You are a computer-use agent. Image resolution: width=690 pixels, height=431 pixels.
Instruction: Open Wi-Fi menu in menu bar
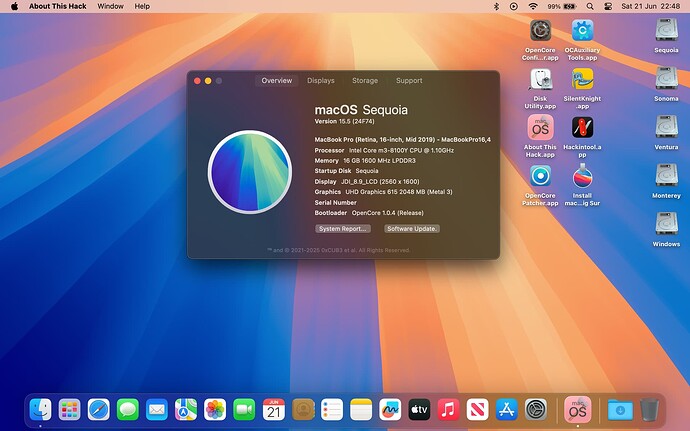tap(533, 6)
